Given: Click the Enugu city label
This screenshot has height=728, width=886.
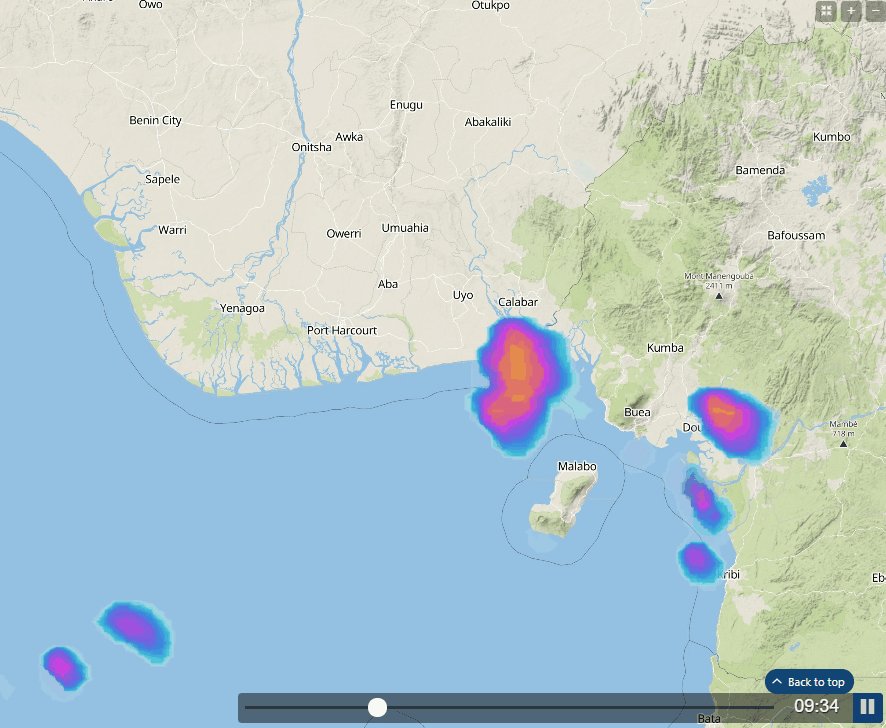Looking at the screenshot, I should [x=406, y=105].
